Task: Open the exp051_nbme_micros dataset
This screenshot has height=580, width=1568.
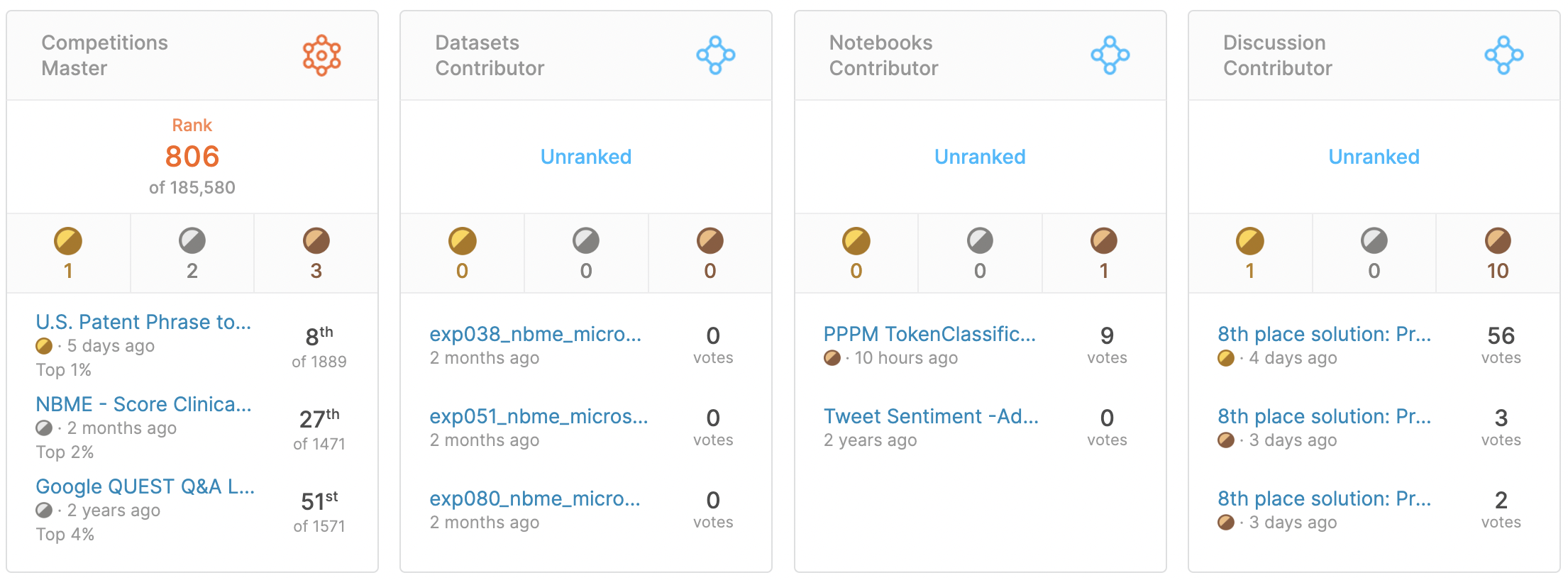Action: tap(539, 417)
